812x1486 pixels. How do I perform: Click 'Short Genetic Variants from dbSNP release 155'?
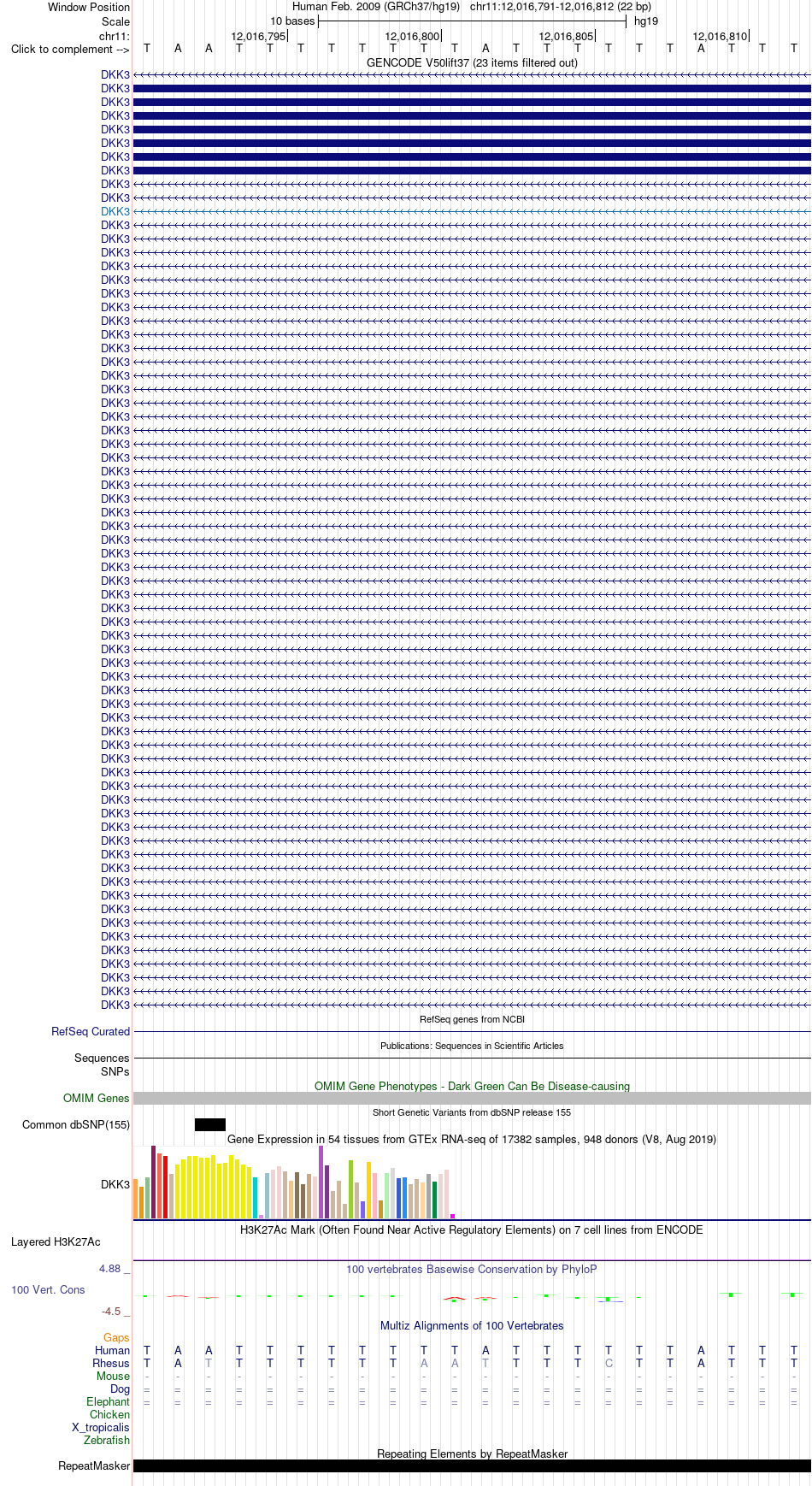472,1112
